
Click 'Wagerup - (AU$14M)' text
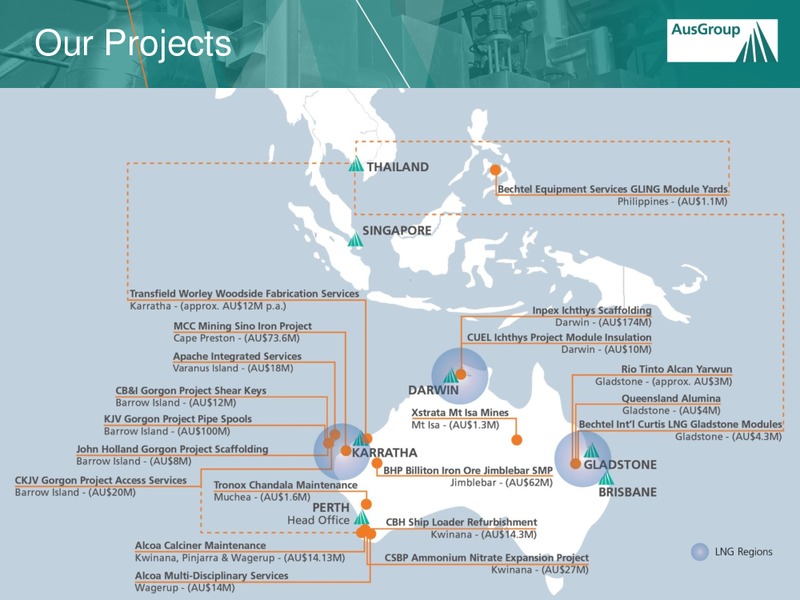click(185, 588)
